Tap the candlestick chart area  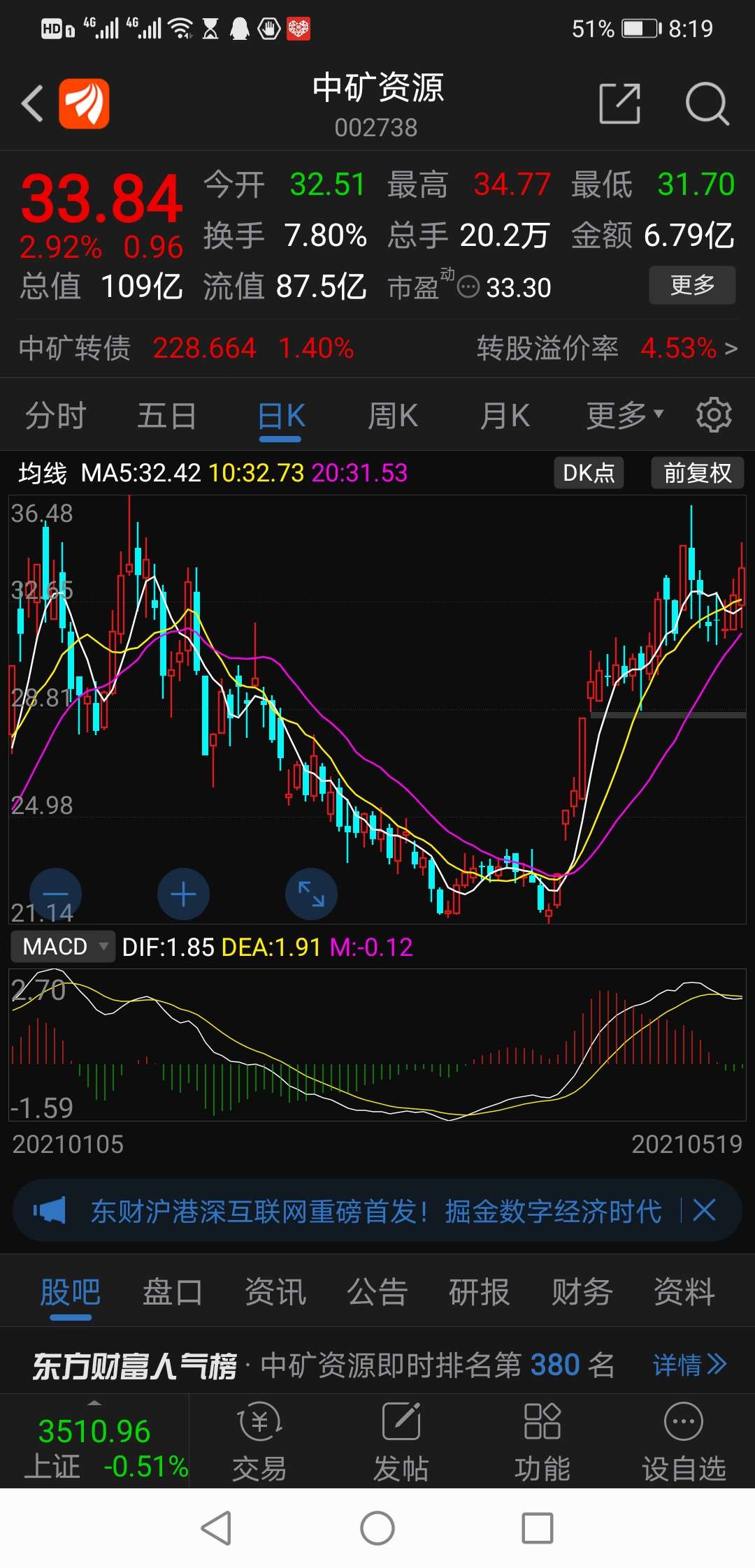[x=377, y=709]
